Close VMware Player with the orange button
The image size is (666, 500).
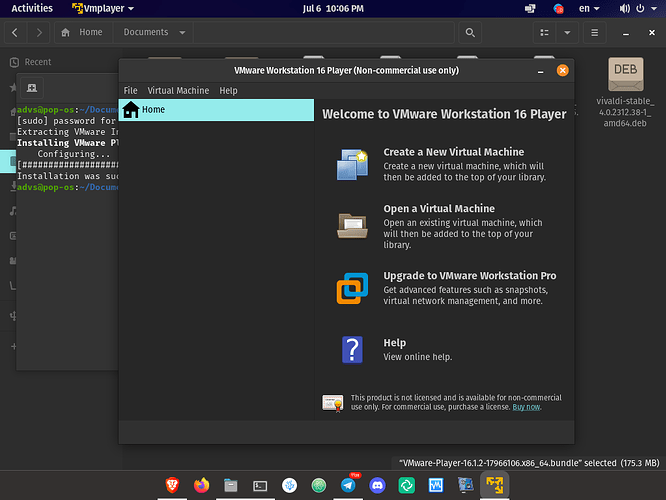point(562,71)
